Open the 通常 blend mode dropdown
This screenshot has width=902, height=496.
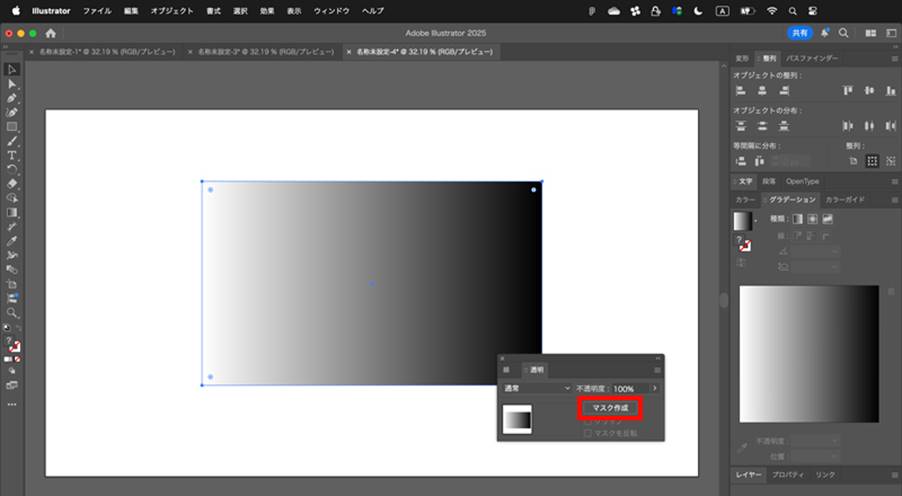click(x=537, y=388)
